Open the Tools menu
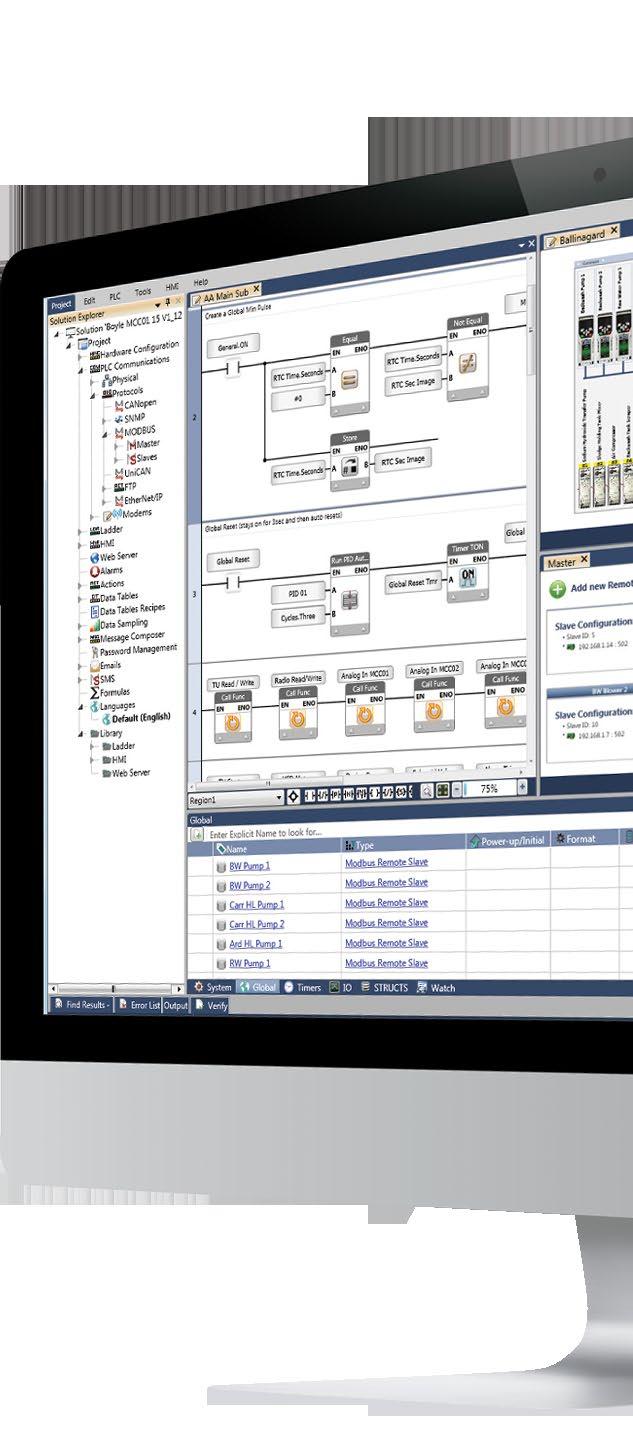This screenshot has width=633, height=1431. tap(143, 292)
